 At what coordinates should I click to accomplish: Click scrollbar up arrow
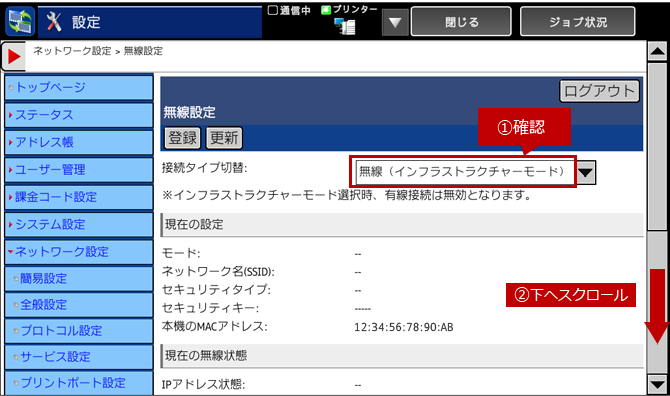[657, 52]
